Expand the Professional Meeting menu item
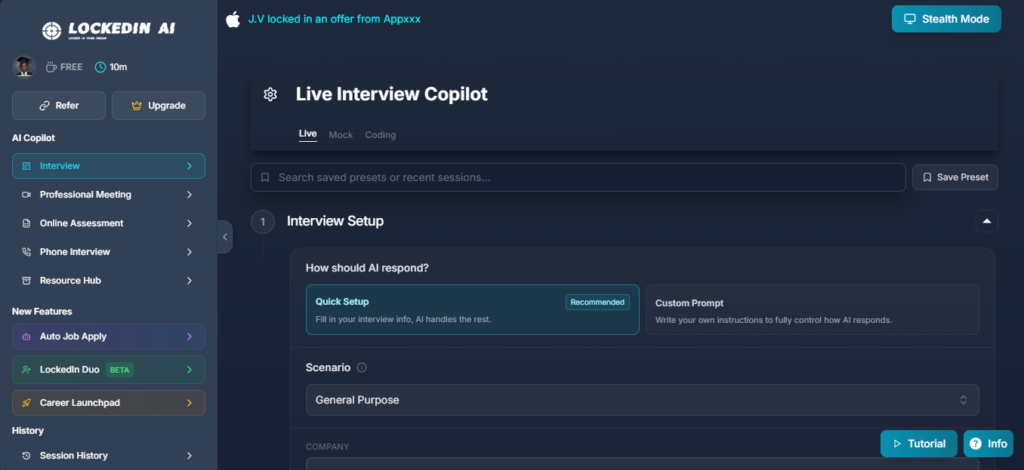Image resolution: width=1024 pixels, height=470 pixels. tap(108, 194)
